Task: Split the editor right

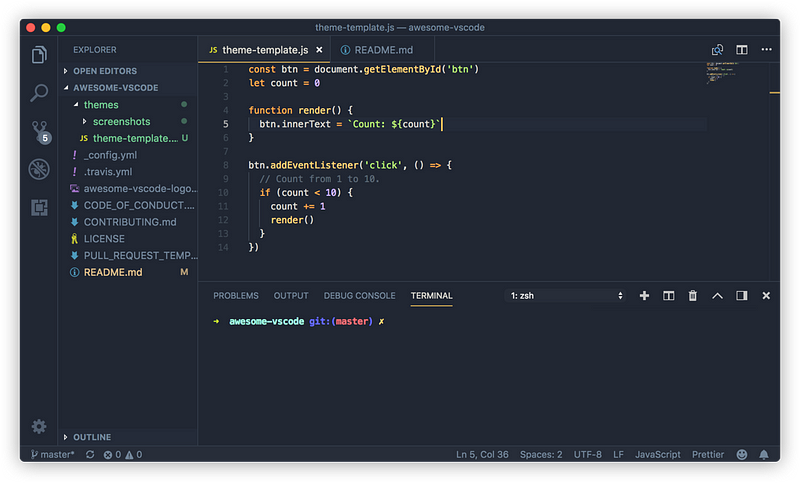Action: (741, 49)
